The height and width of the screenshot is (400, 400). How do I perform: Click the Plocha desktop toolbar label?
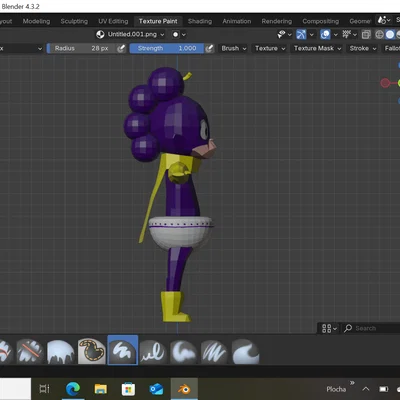click(x=336, y=389)
